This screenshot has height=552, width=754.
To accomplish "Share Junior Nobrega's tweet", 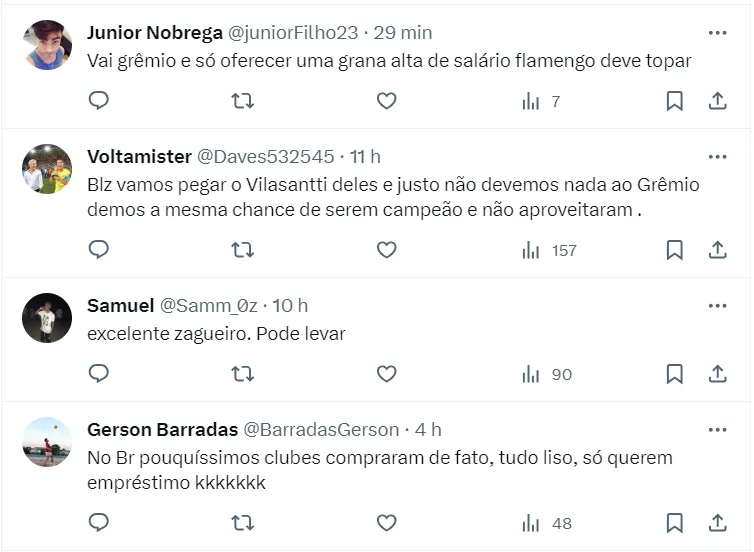I will (x=717, y=101).
